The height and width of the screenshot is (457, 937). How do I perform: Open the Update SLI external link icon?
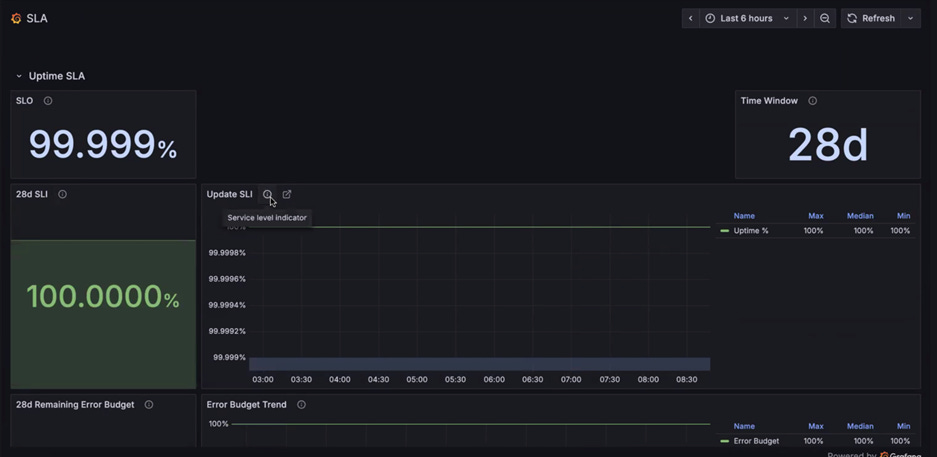click(287, 194)
